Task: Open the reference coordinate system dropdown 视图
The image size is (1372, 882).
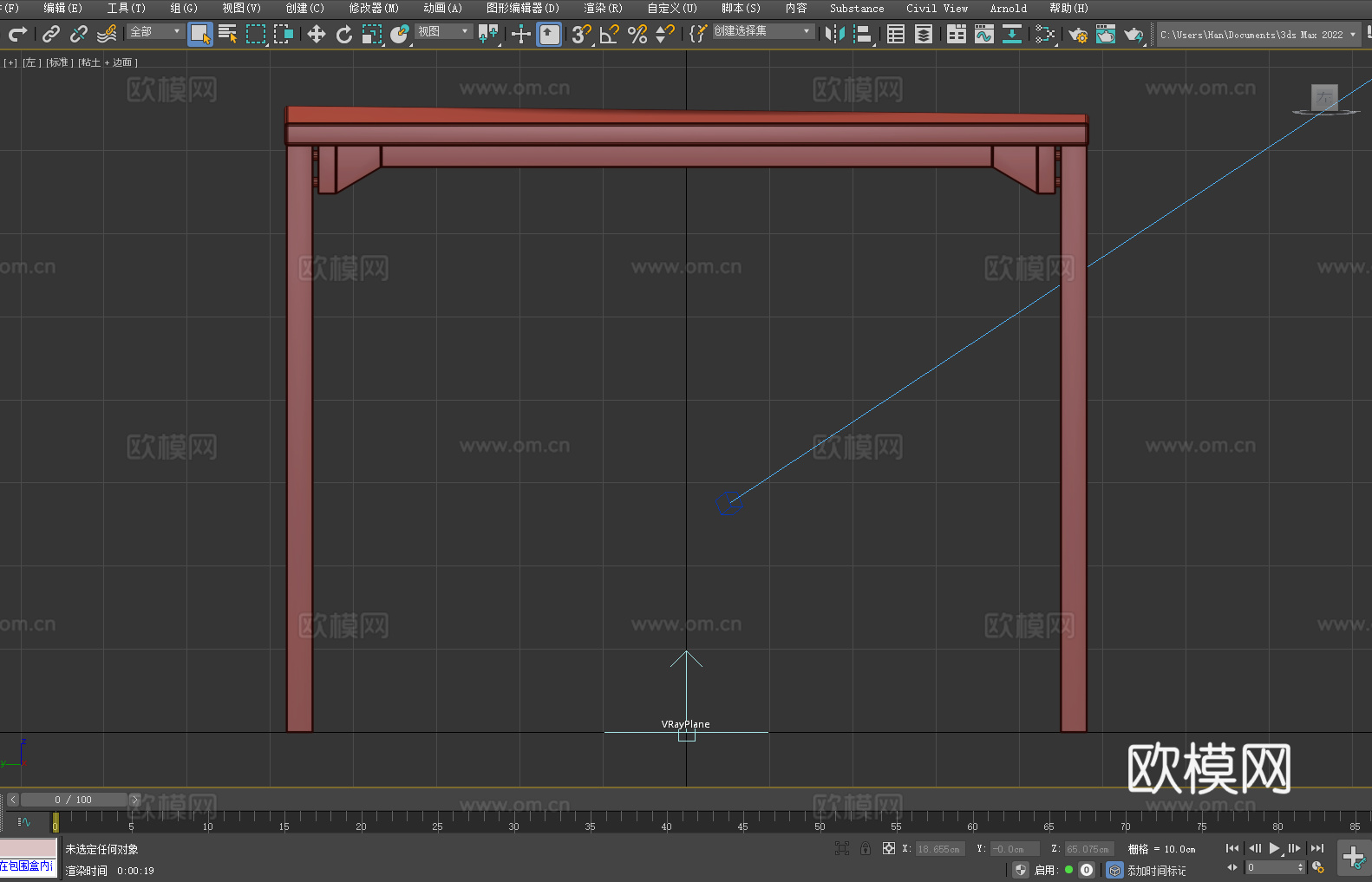Action: [x=444, y=31]
